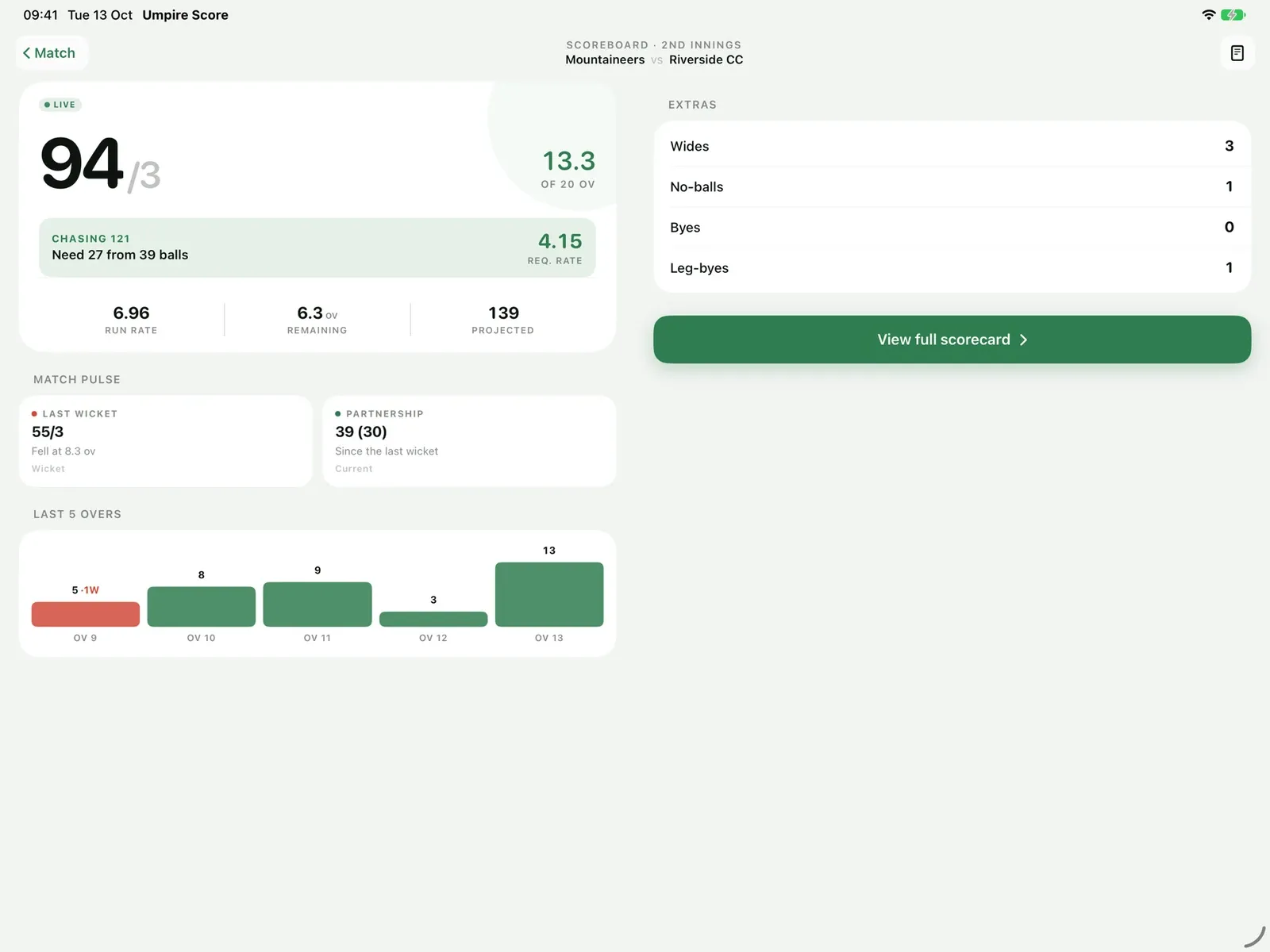Tap 'Since the last wicket' text
1270x952 pixels.
click(x=387, y=451)
